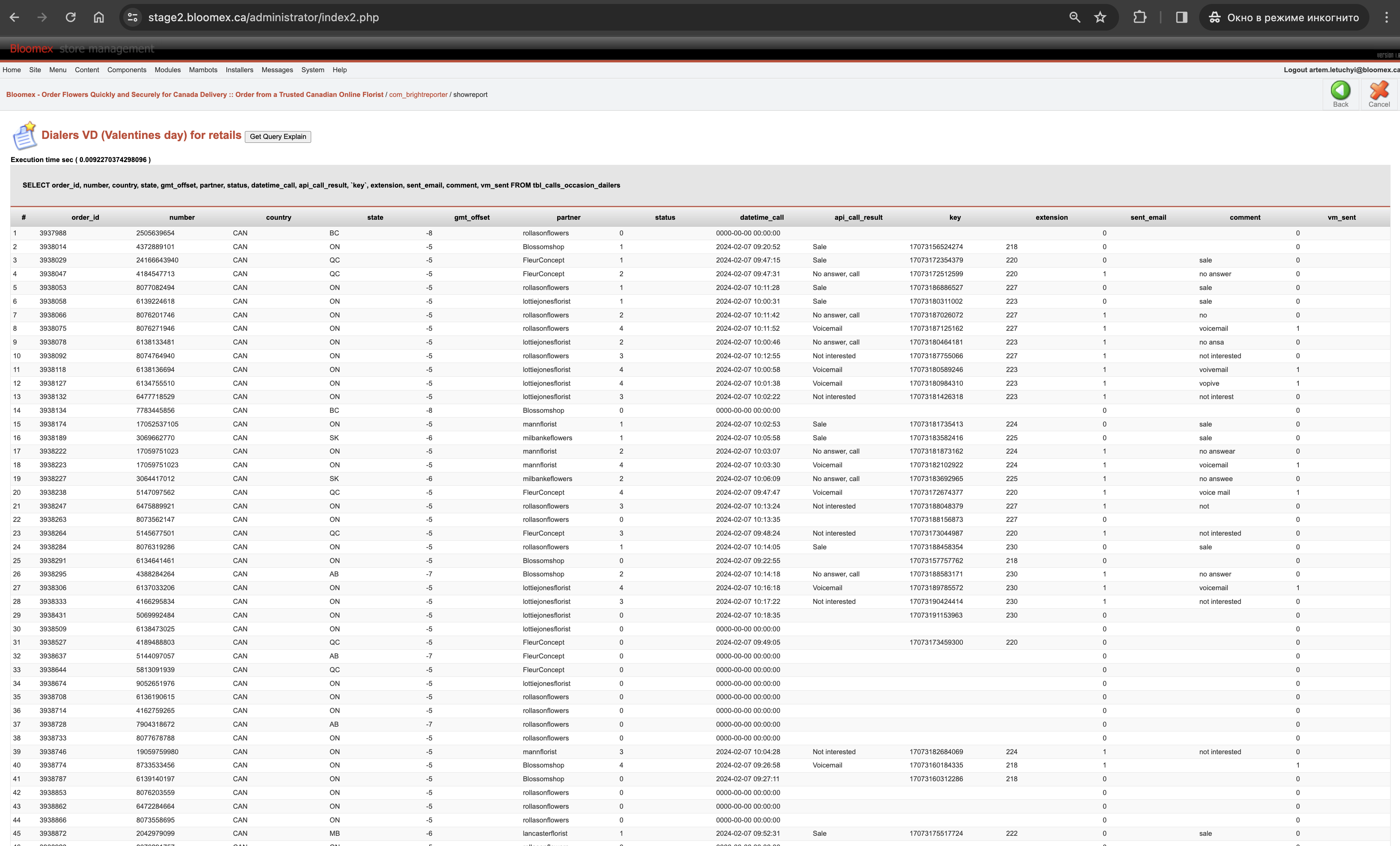The width and height of the screenshot is (1400, 846).
Task: Click the 'no answer' comment in row 4
Action: (1215, 274)
